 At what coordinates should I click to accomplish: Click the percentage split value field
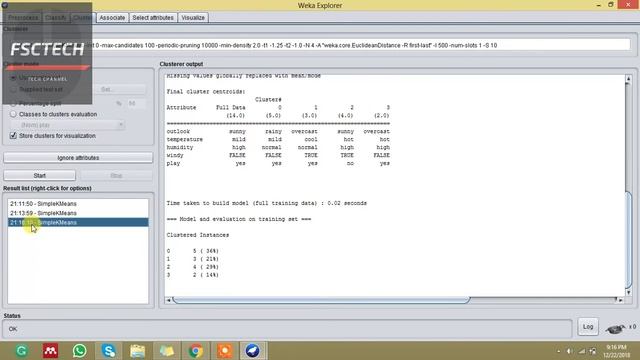tap(136, 104)
